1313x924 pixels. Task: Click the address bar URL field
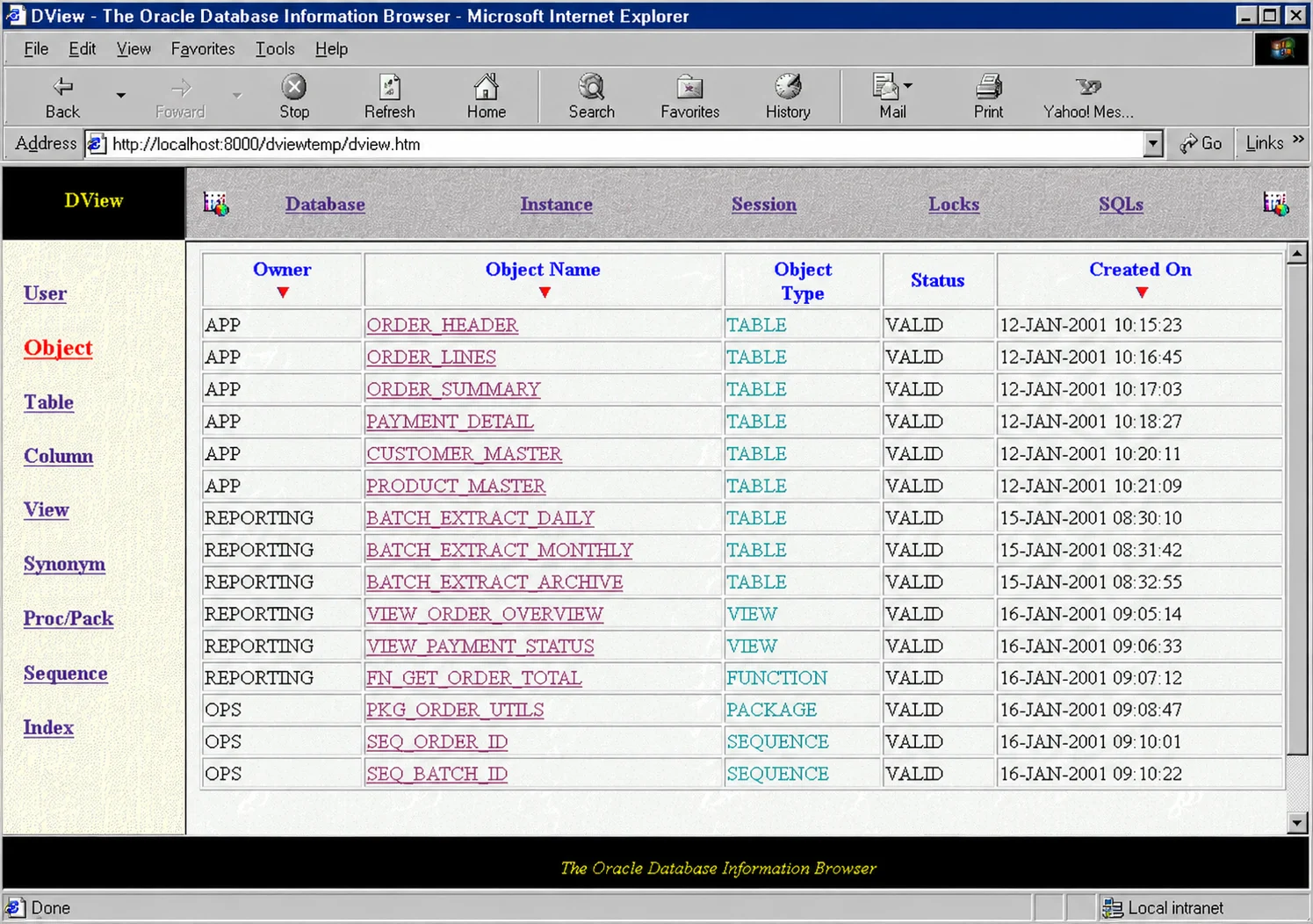click(615, 144)
